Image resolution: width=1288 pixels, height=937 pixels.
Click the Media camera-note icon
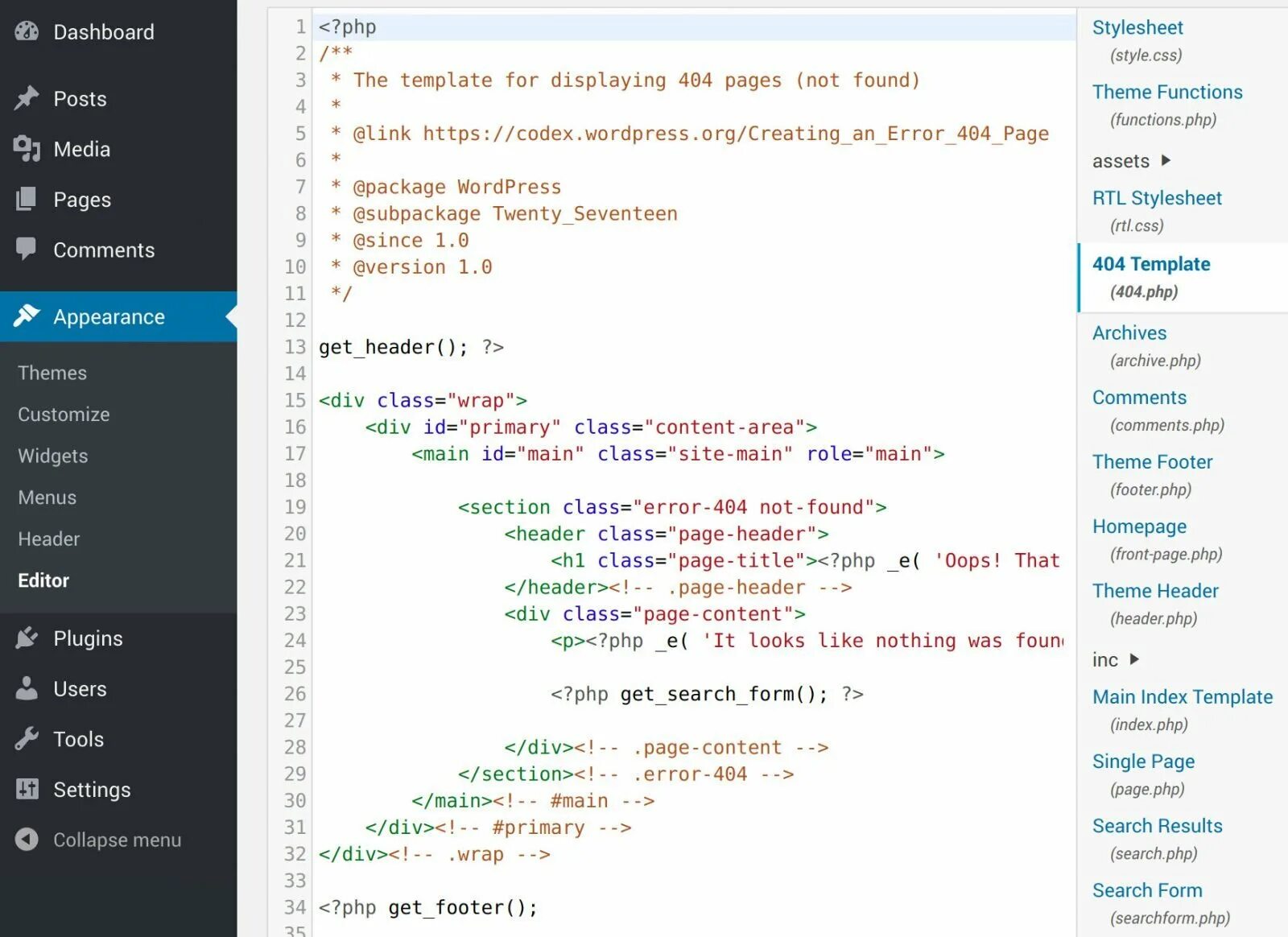(27, 149)
